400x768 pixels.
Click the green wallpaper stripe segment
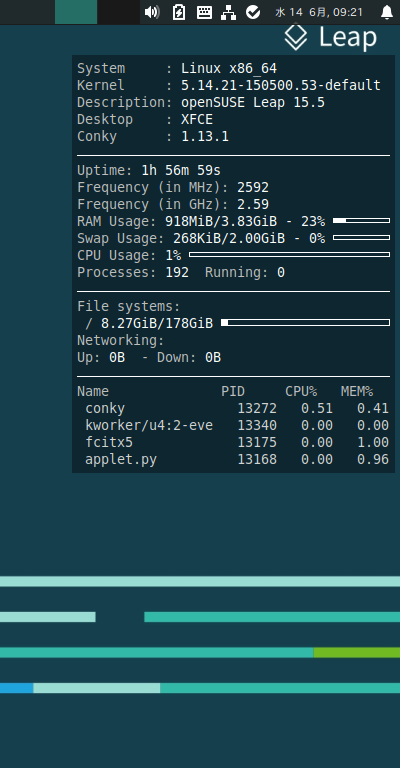pyautogui.click(x=356, y=652)
